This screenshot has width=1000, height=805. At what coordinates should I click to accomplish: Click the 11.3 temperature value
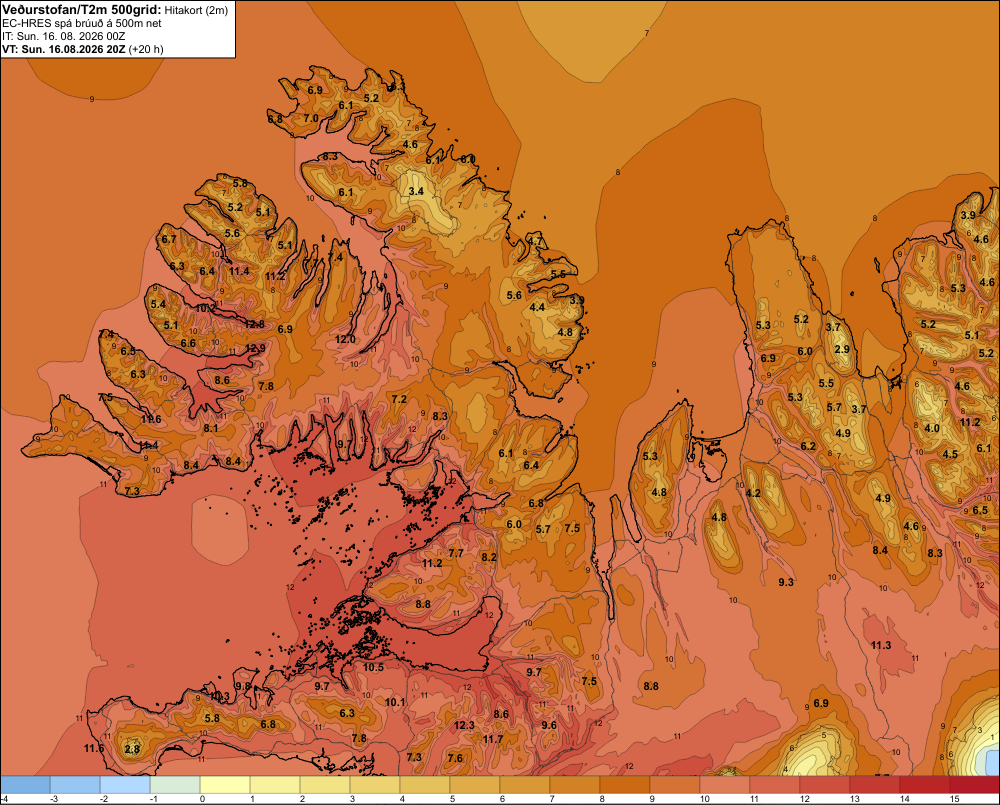pos(881,646)
